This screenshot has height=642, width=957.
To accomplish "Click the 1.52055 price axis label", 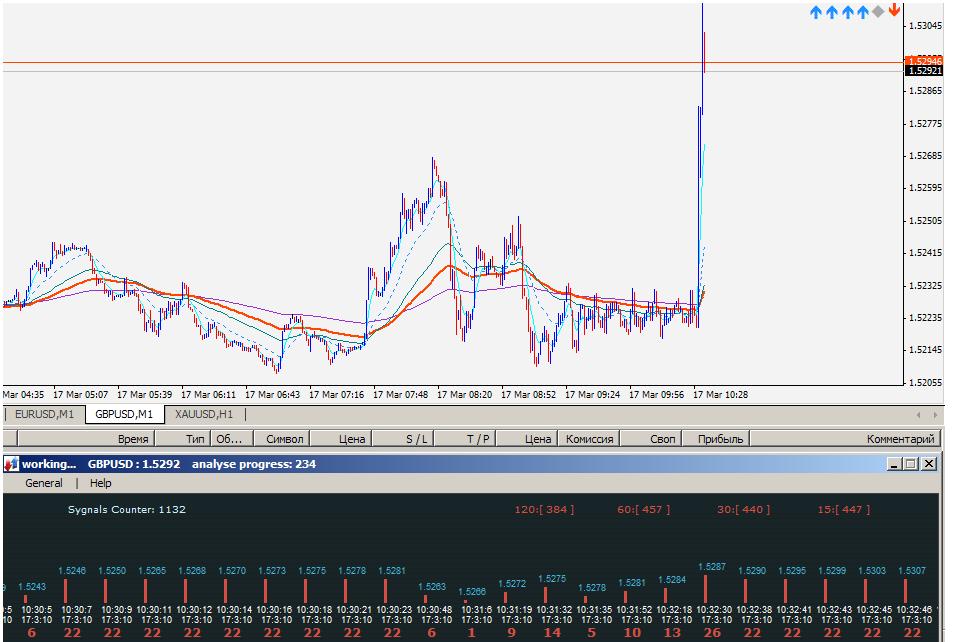I will (925, 383).
